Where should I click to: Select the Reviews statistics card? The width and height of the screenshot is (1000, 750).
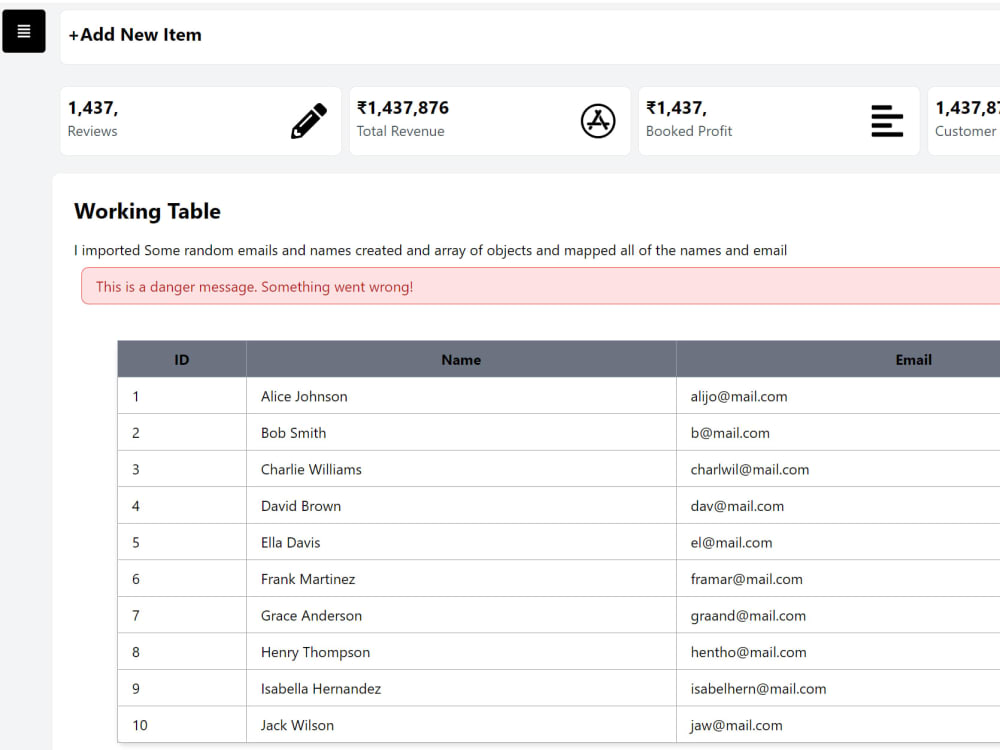[x=200, y=121]
